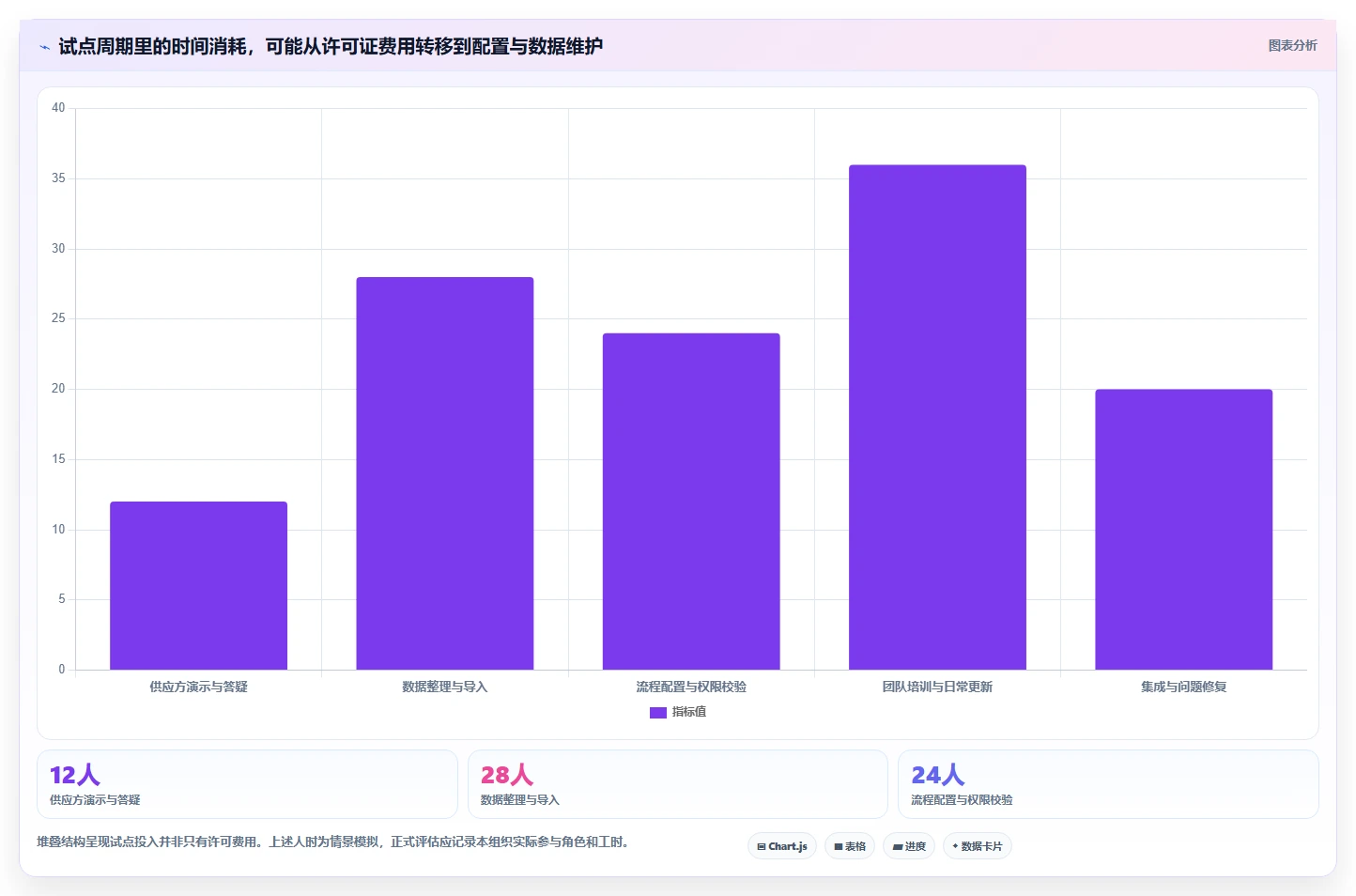
Task: Click the 表格 tag icon
Action: (839, 847)
